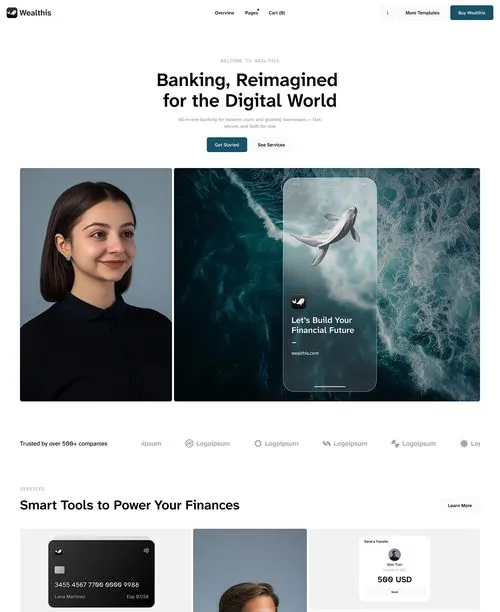Image resolution: width=500 pixels, height=612 pixels.
Task: Click the woman portrait hero image
Action: [x=96, y=285]
